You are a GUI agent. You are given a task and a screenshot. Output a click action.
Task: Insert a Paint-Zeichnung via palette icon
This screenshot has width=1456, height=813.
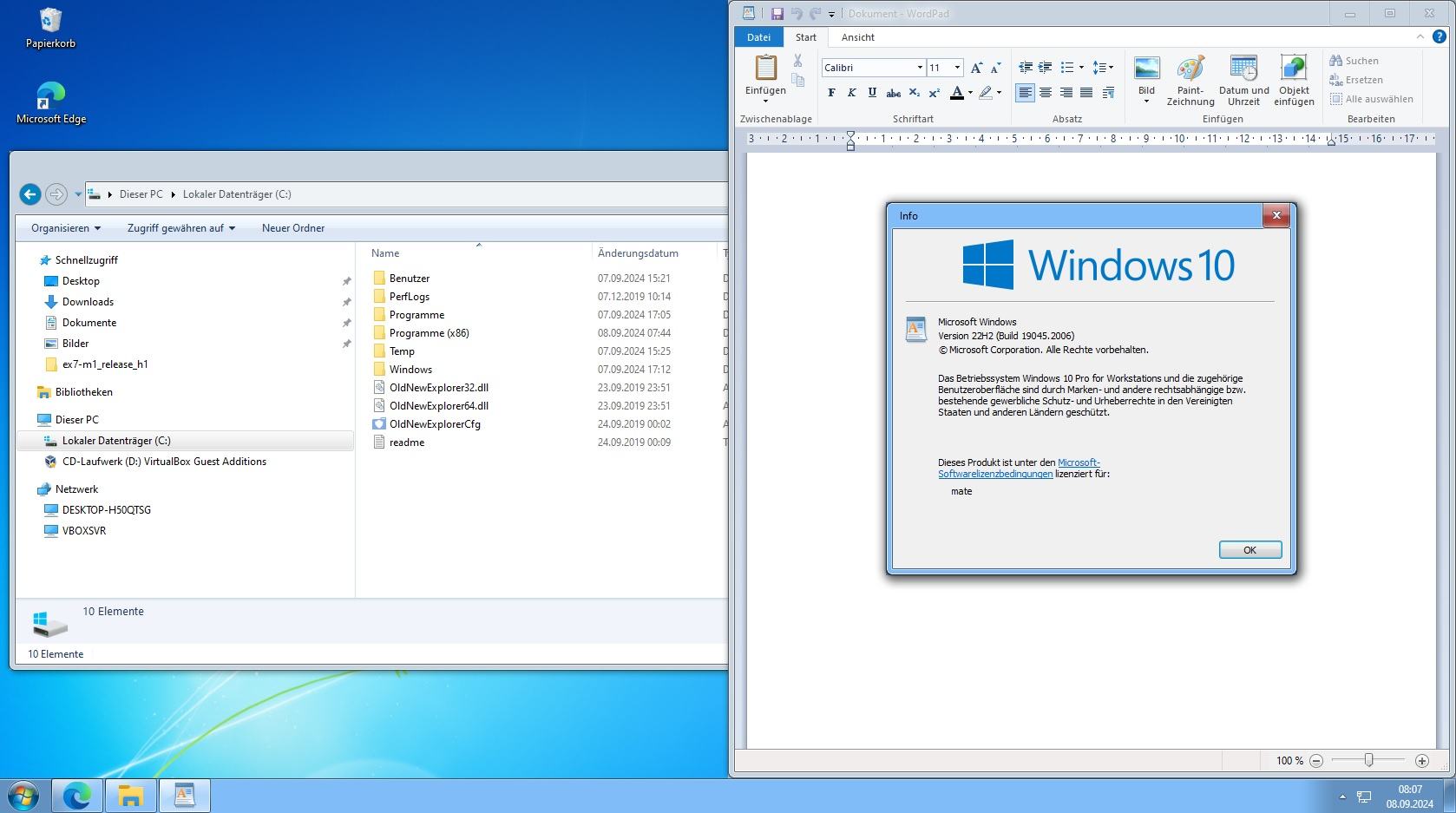click(1190, 69)
